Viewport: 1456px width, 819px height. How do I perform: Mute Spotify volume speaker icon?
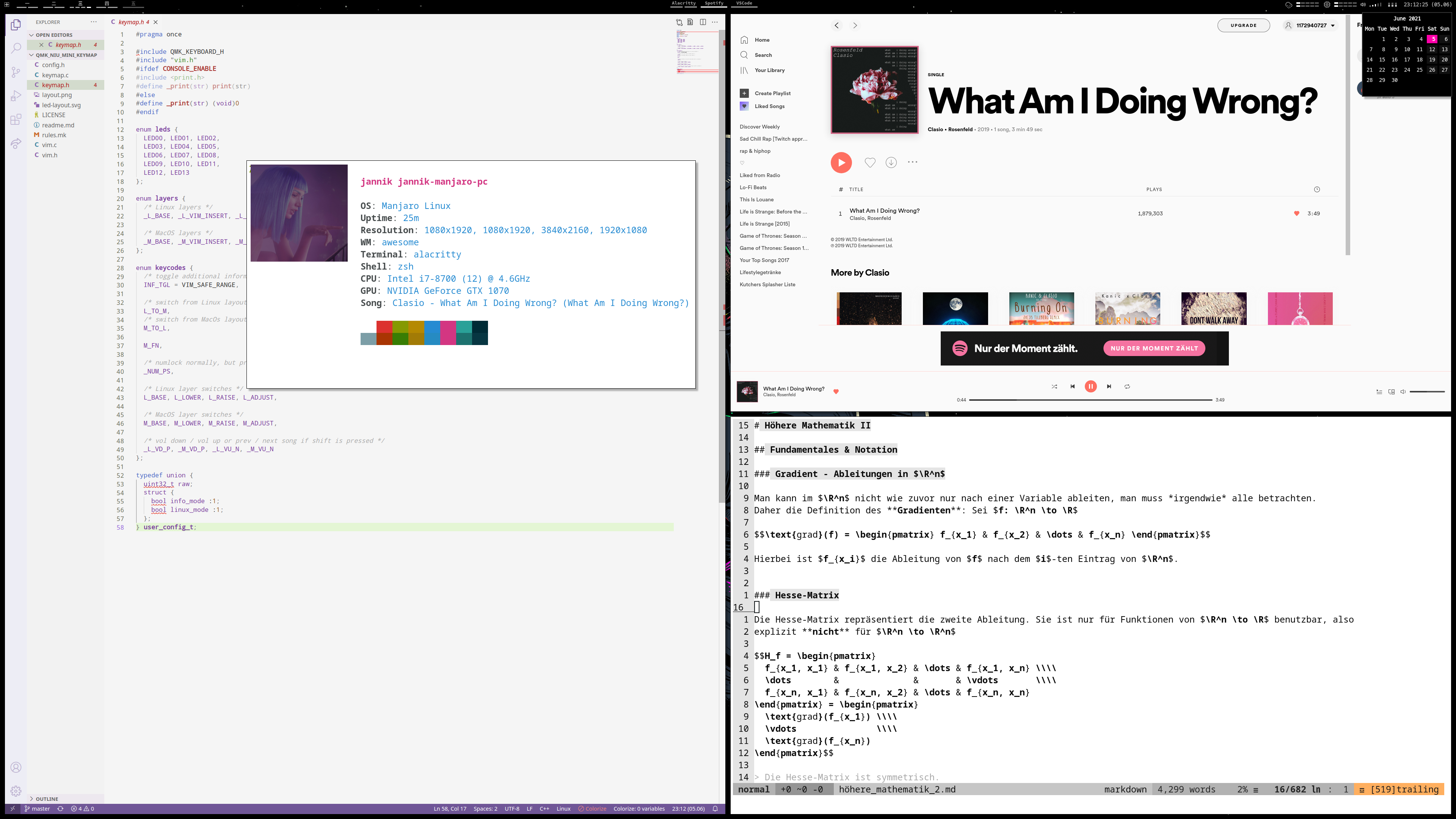point(1403,392)
